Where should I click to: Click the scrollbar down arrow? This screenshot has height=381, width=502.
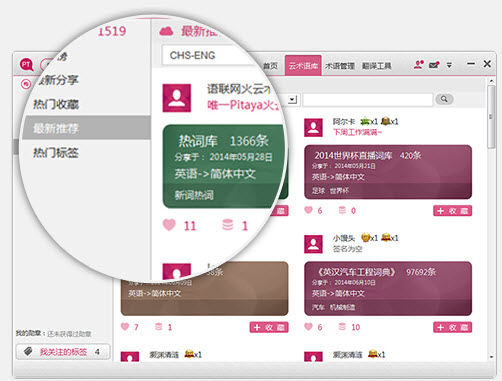coord(491,357)
